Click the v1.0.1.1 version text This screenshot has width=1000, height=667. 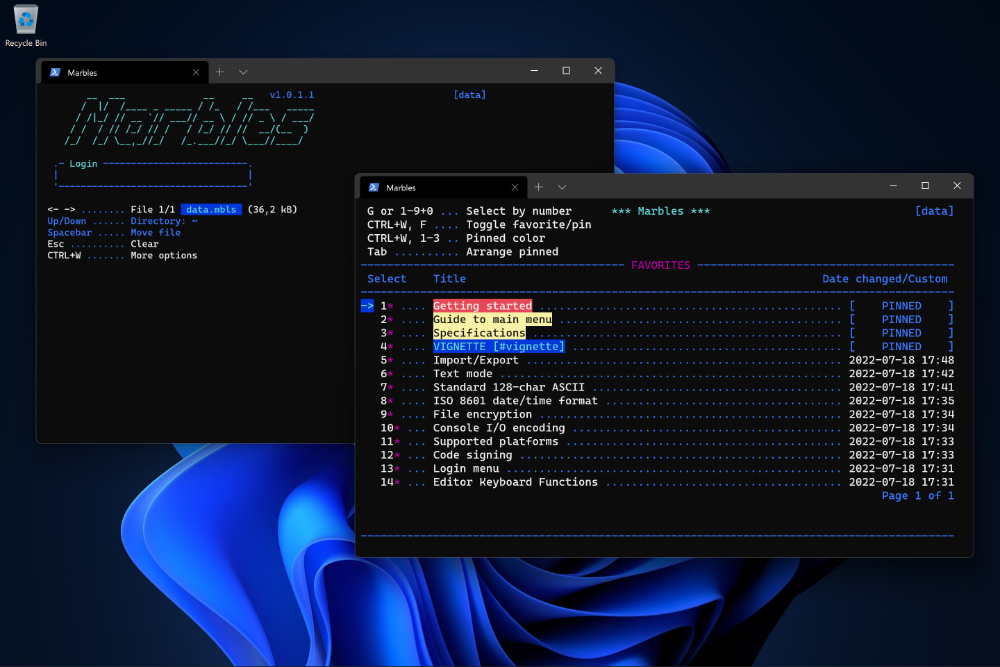click(291, 94)
